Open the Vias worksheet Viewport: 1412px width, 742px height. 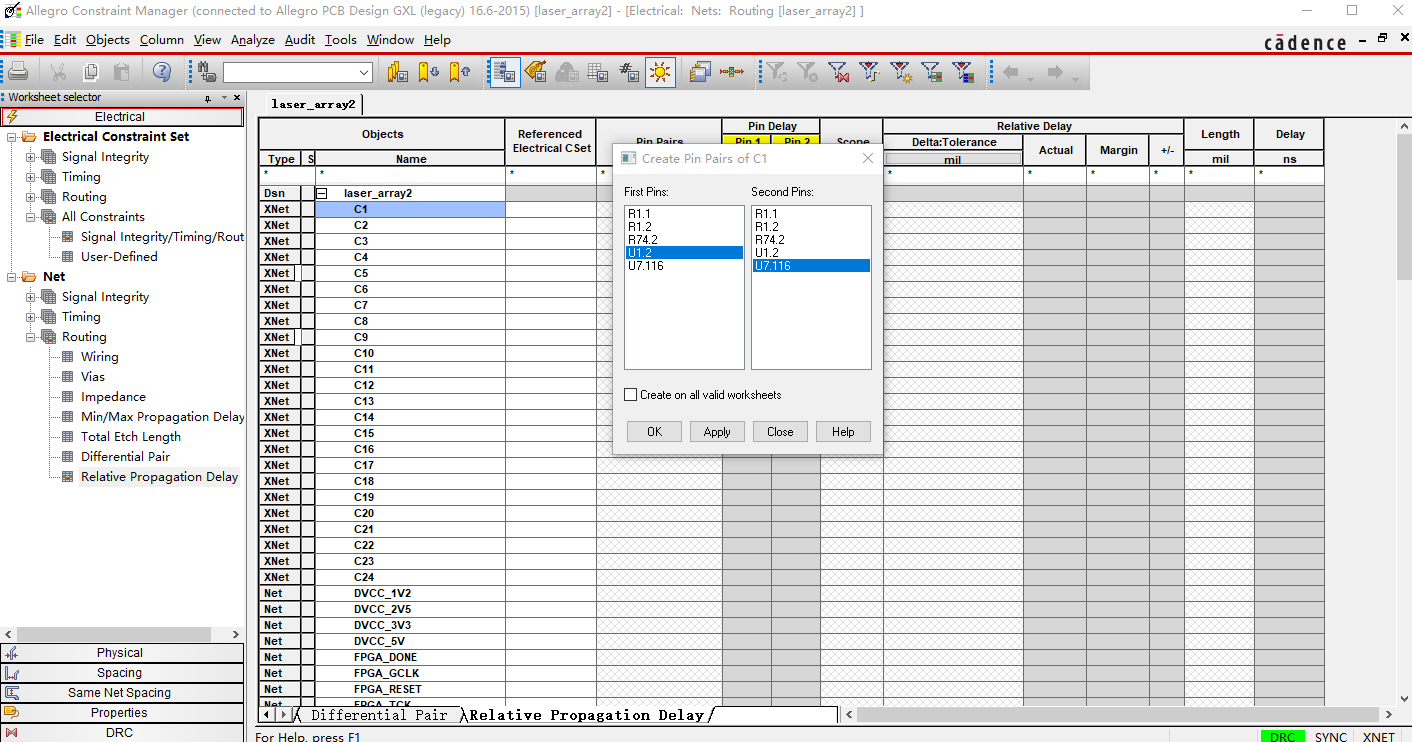pyautogui.click(x=93, y=377)
